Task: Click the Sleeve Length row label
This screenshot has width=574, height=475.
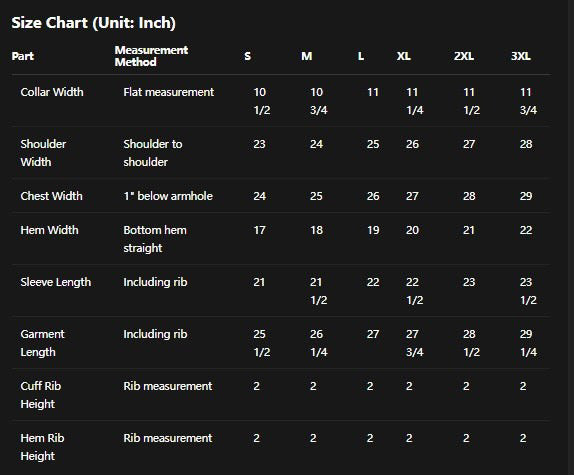Action: click(x=56, y=282)
